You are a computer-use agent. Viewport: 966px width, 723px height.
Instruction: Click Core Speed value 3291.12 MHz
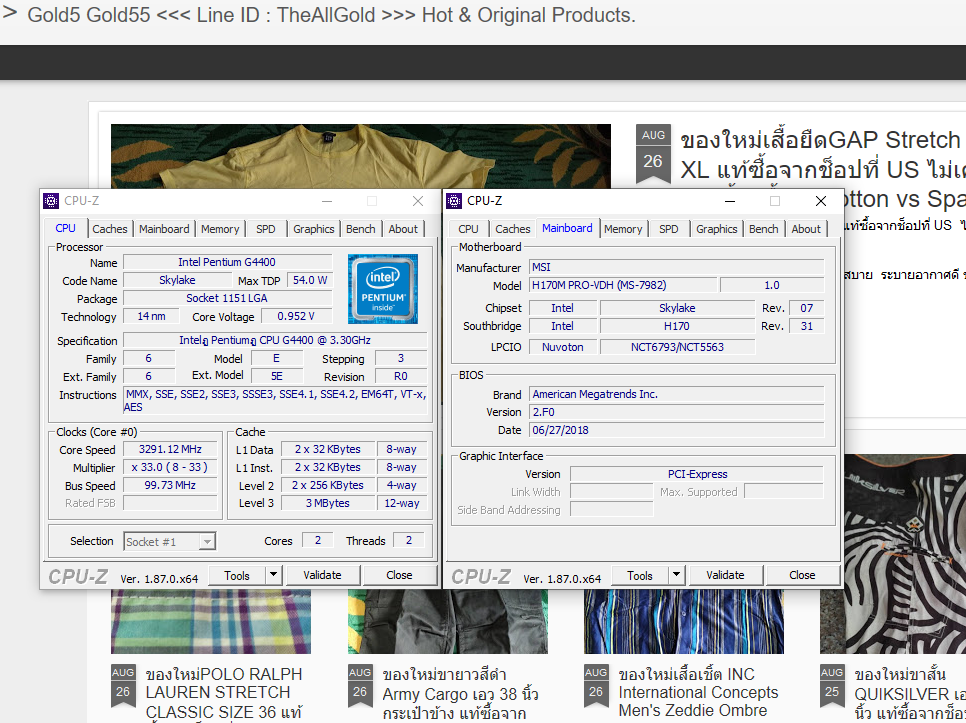click(170, 450)
